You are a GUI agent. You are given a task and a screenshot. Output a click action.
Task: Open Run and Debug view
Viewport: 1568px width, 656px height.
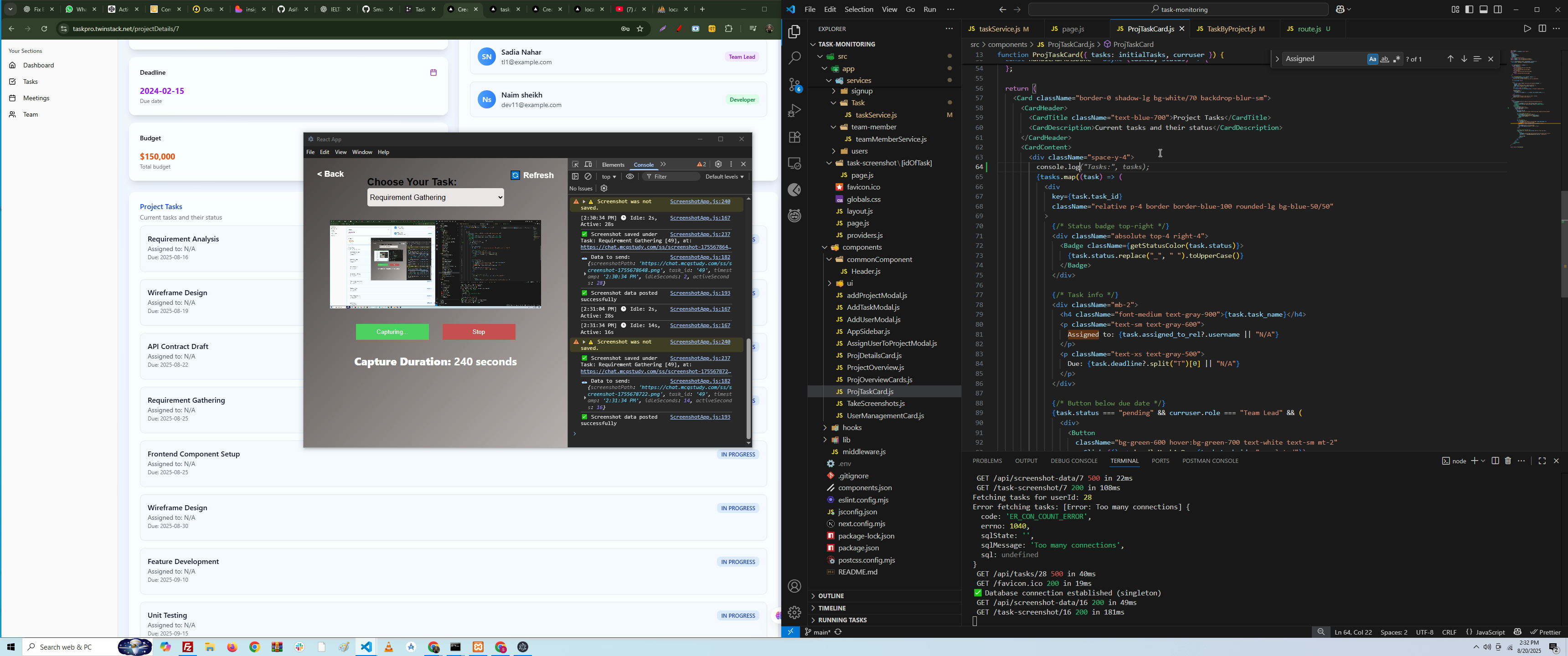[x=794, y=111]
